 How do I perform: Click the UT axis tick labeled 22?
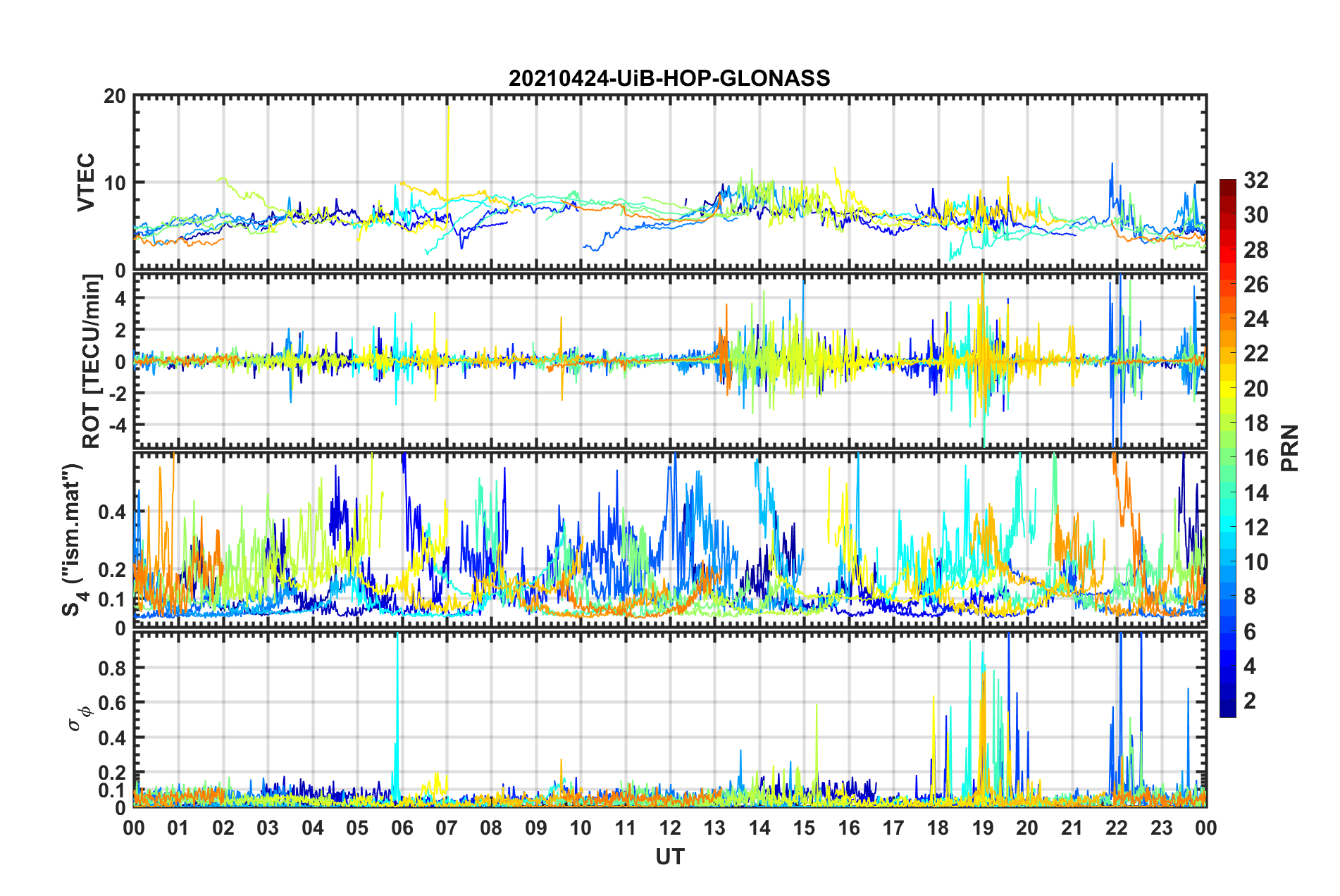tap(1117, 828)
